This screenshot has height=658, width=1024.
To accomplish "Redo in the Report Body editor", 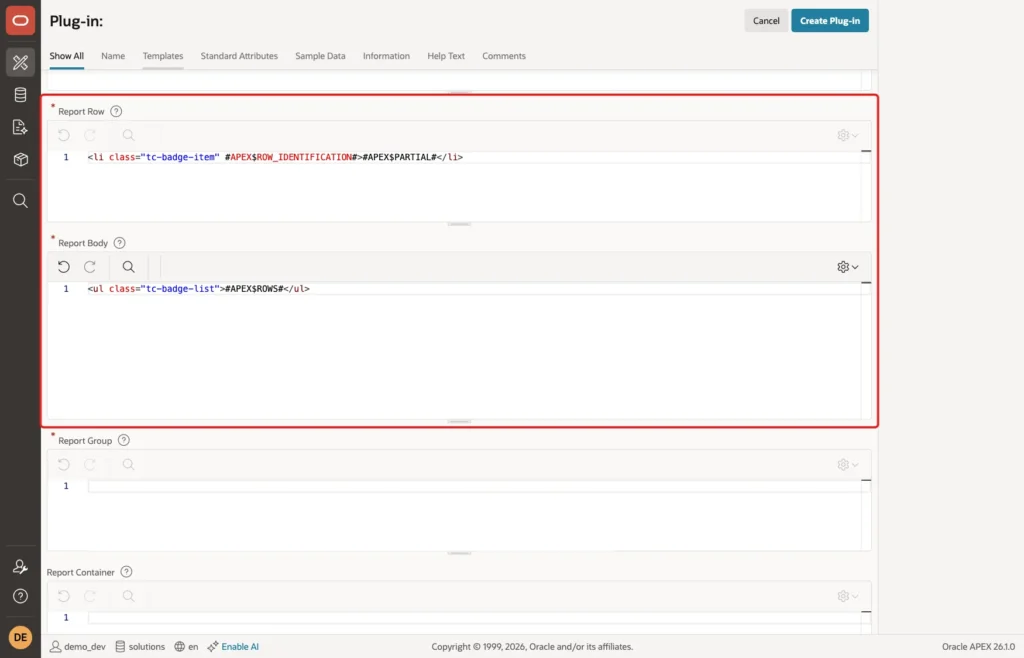I will pyautogui.click(x=90, y=267).
